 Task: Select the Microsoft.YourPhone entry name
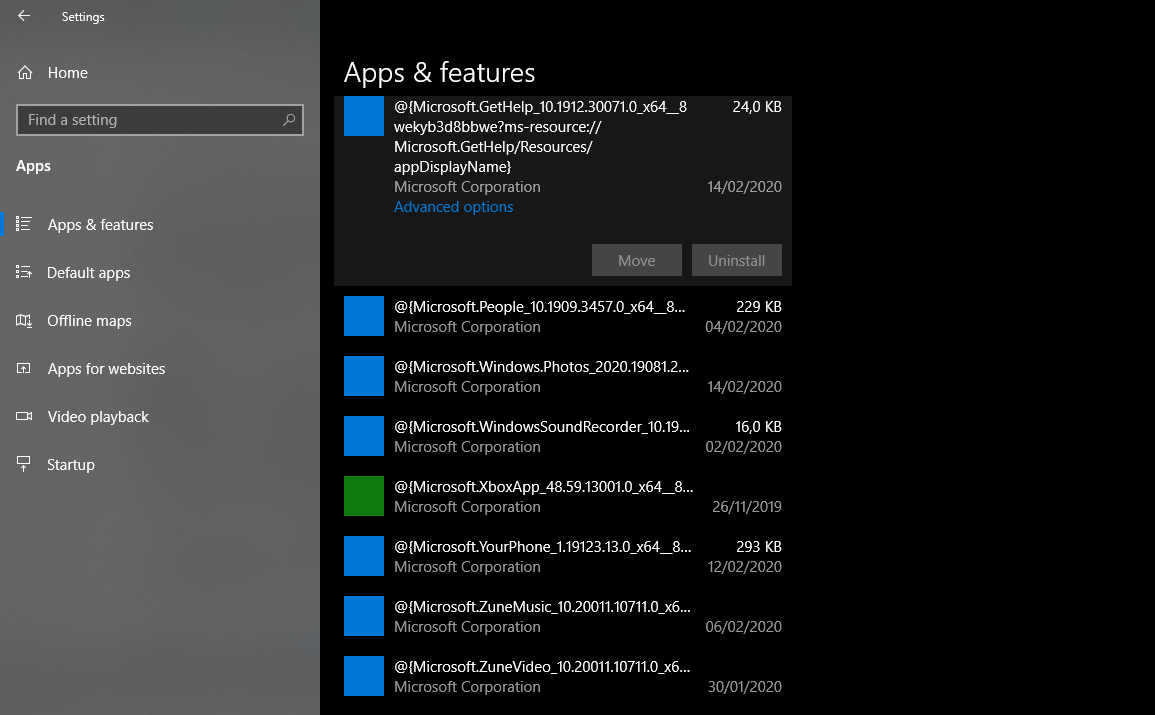coord(542,547)
